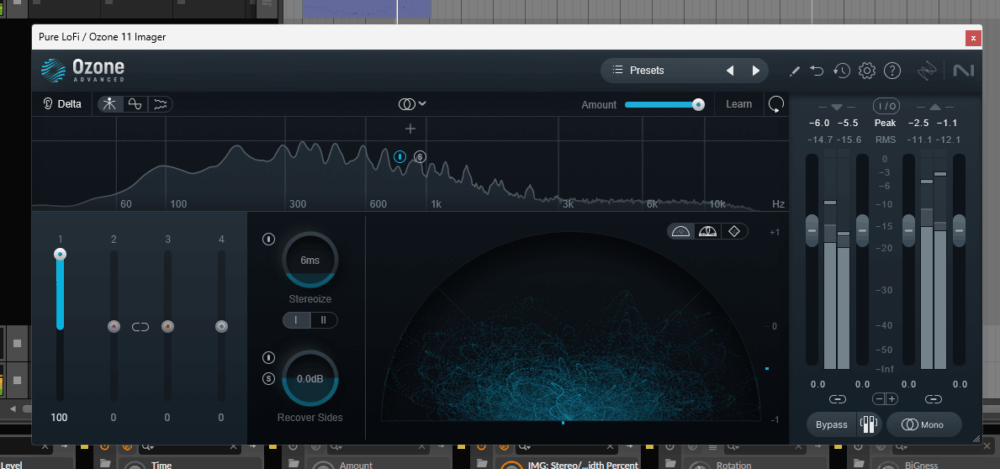Viewport: 1000px width, 469px height.
Task: Expand the channel mode dropdown chevron
Action: click(x=422, y=103)
